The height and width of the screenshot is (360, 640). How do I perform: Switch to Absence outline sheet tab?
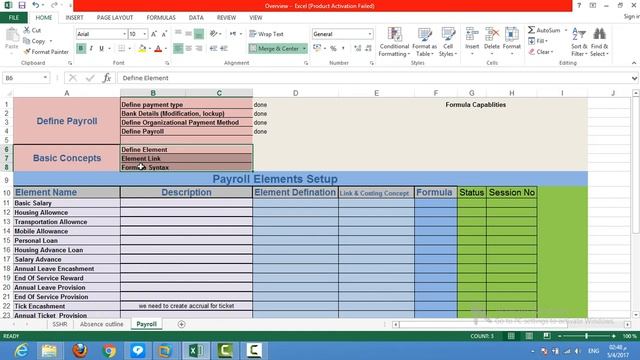pyautogui.click(x=101, y=324)
